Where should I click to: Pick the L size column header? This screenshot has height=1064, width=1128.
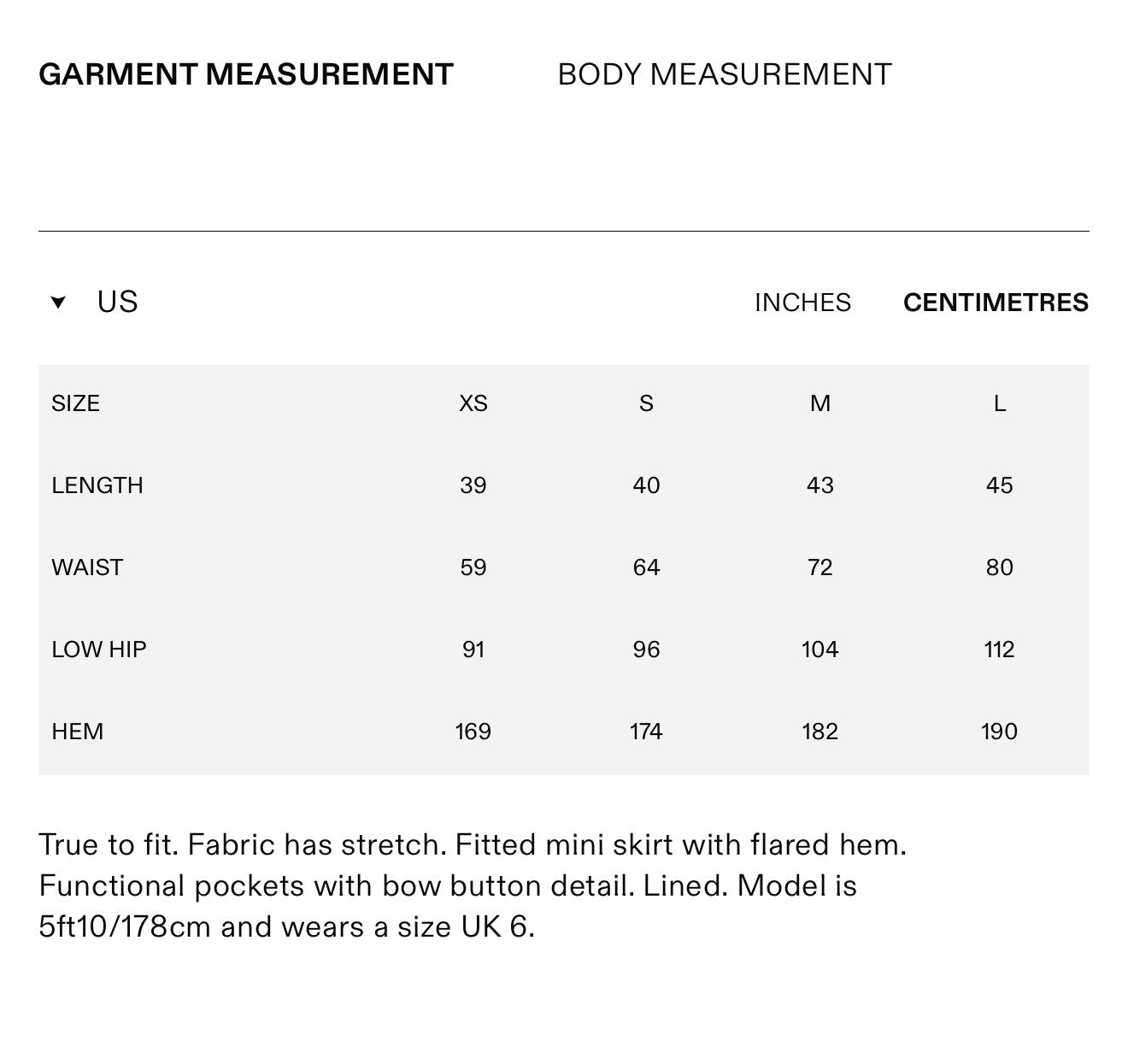click(x=999, y=403)
